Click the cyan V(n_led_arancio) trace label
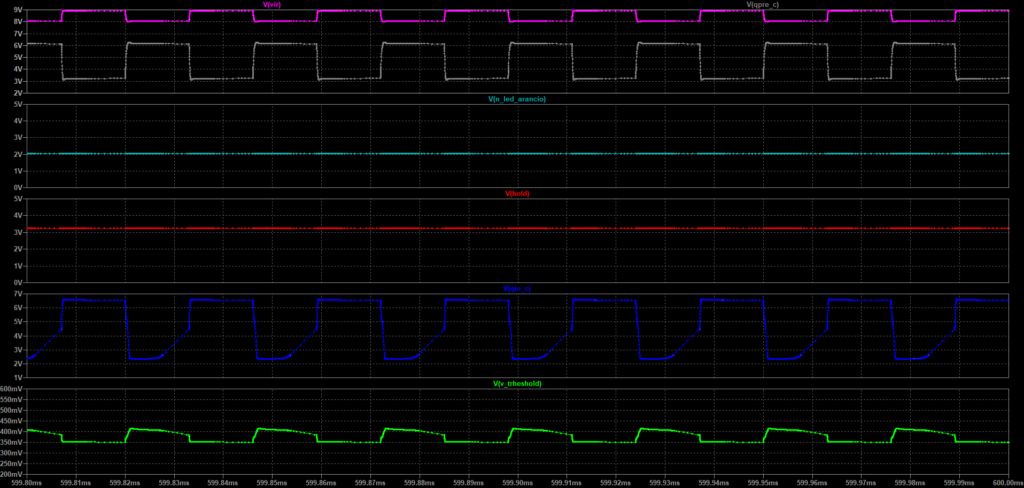 [517, 99]
